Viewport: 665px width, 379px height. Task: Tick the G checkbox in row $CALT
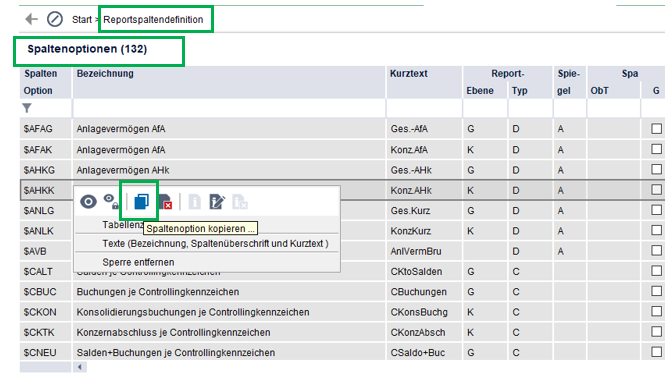tap(657, 271)
